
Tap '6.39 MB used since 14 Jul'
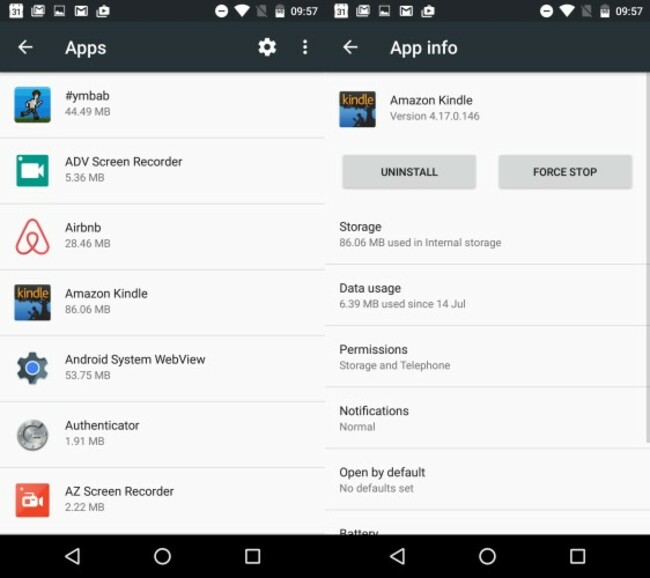pos(402,304)
